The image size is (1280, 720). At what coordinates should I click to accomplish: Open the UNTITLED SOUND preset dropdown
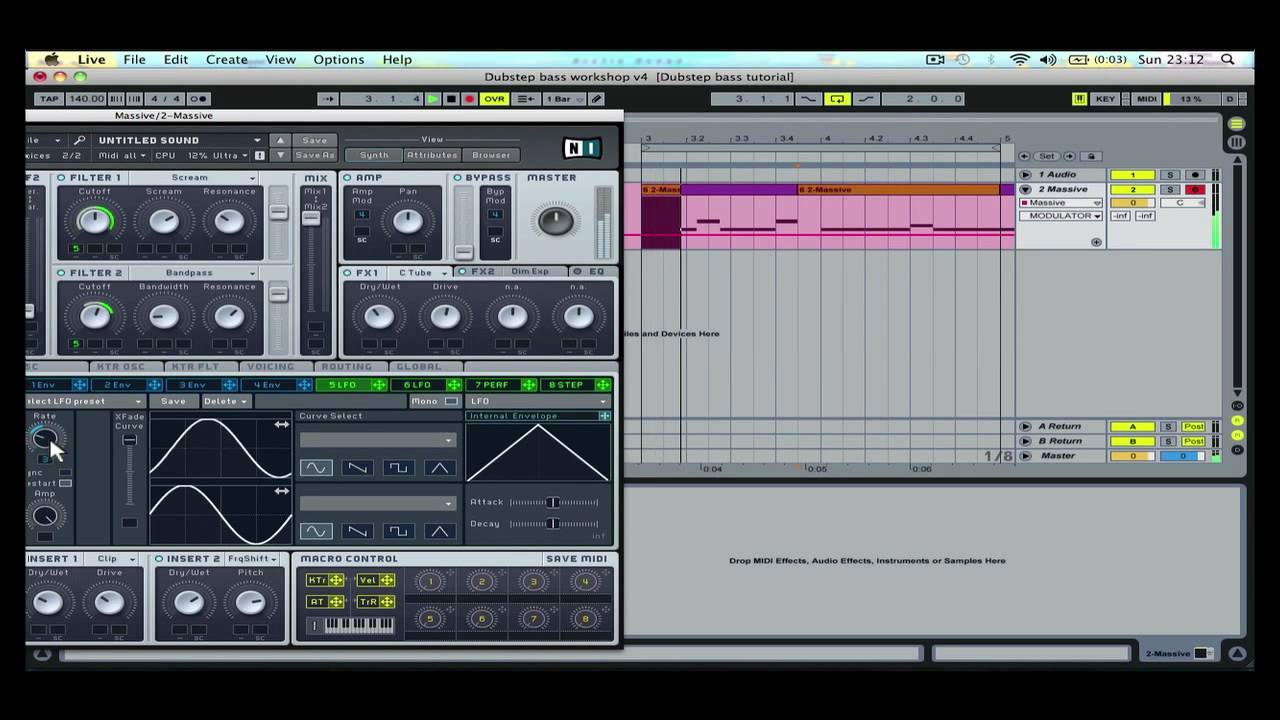178,140
